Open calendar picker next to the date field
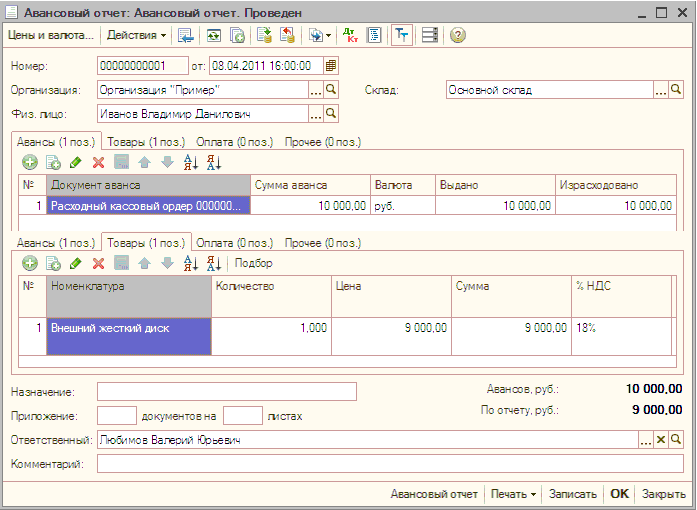 [x=332, y=65]
